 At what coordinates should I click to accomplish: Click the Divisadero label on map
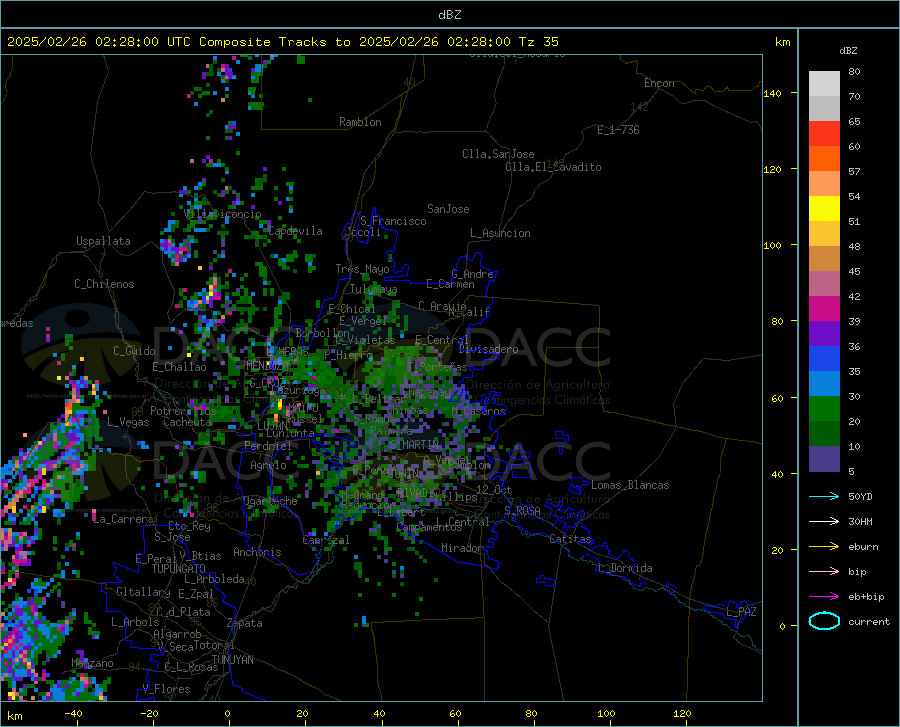click(x=488, y=349)
